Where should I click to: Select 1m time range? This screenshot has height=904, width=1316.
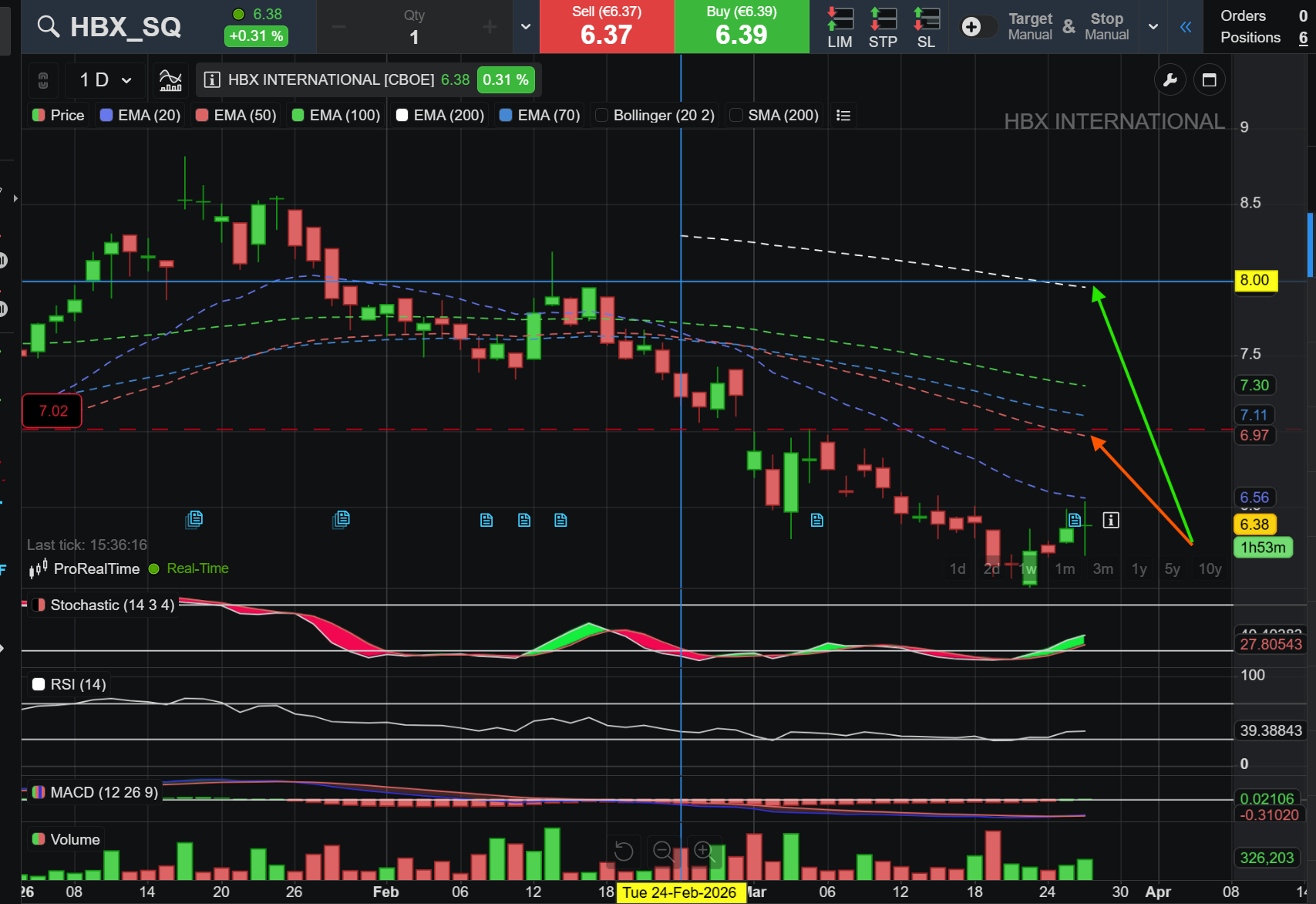[1065, 569]
